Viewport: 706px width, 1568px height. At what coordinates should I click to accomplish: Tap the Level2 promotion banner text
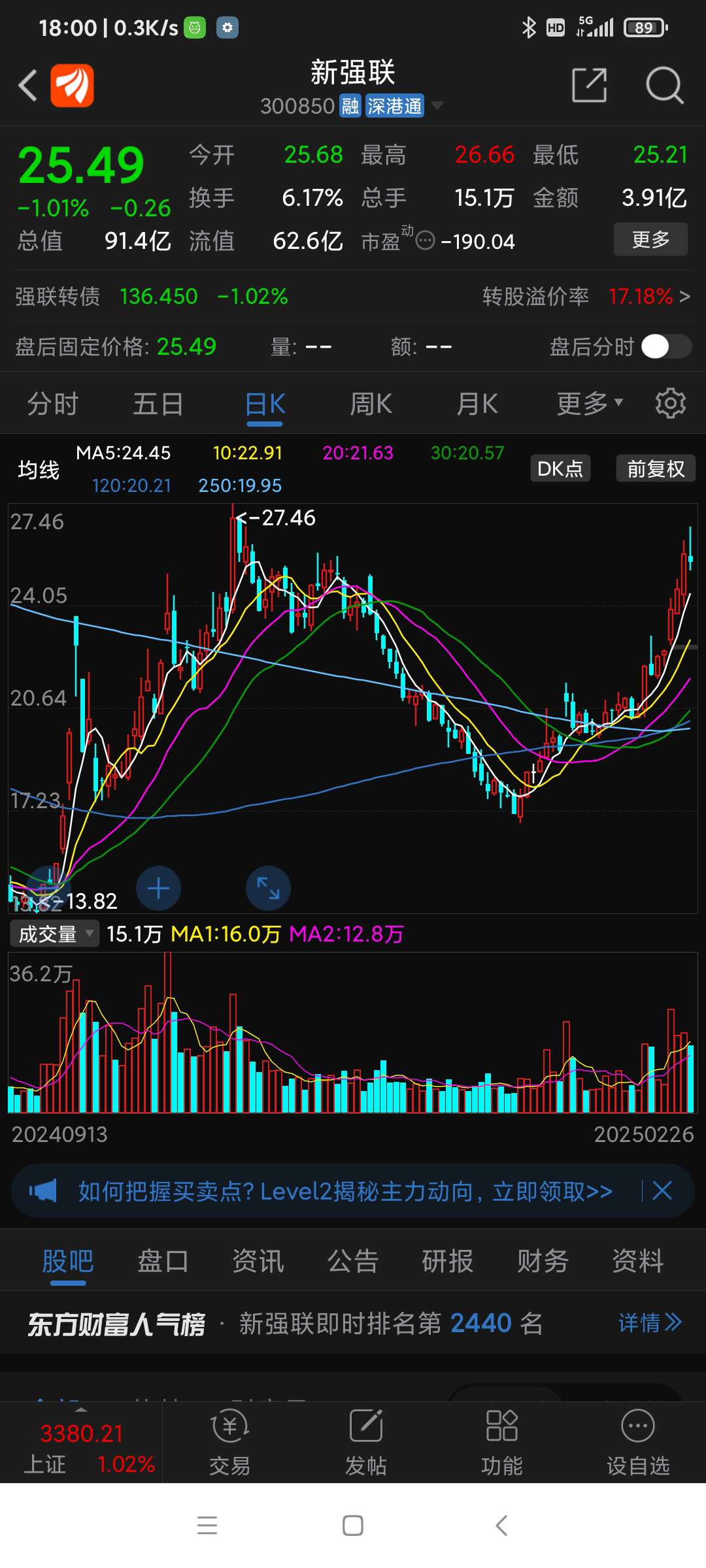(345, 1191)
